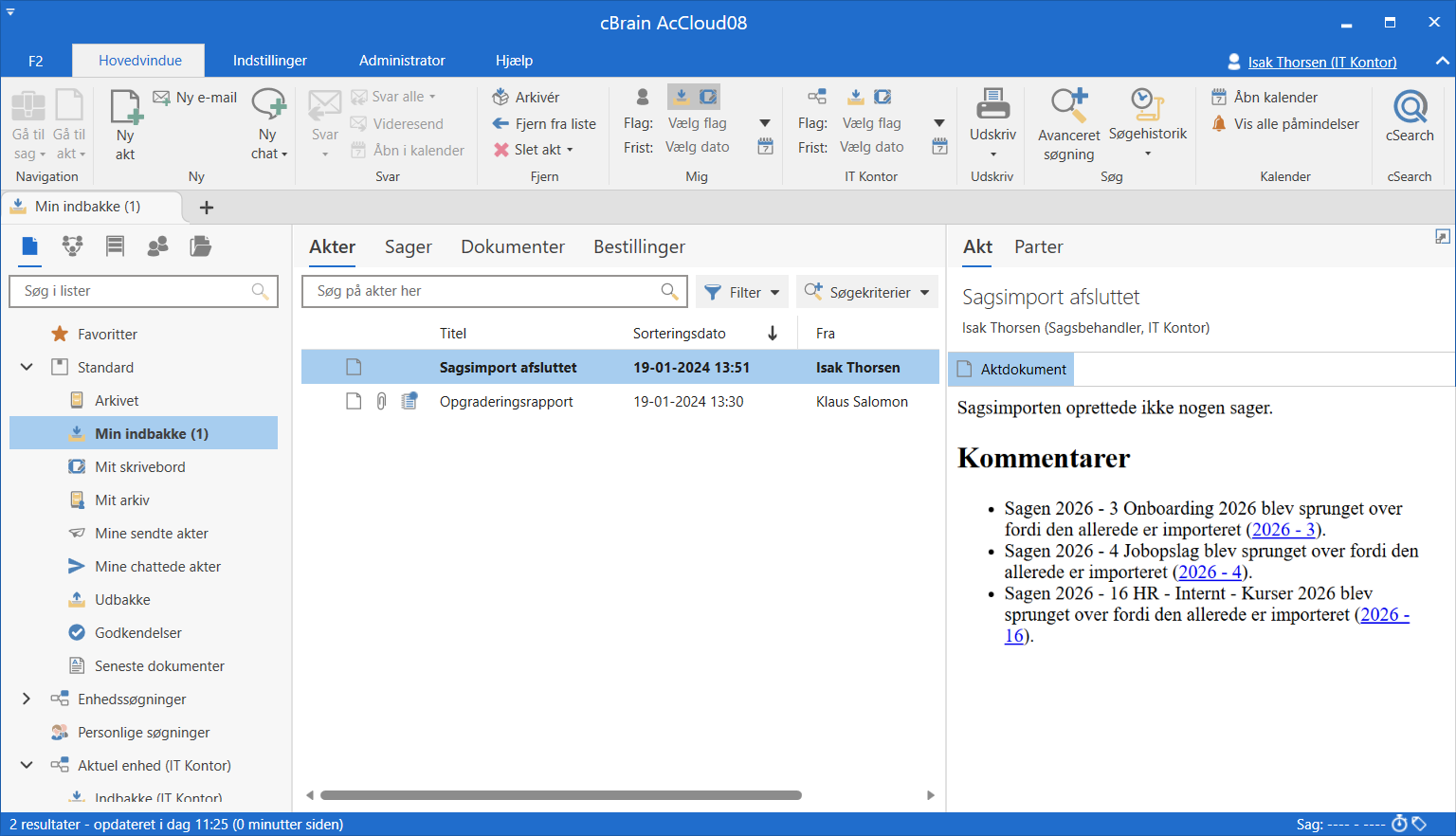Click Vis alle påmindelser bell

click(x=1220, y=123)
